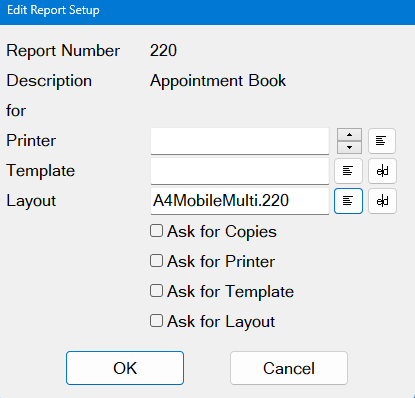The image size is (415, 398).
Task: Dismiss the dialog with Cancel
Action: [289, 368]
